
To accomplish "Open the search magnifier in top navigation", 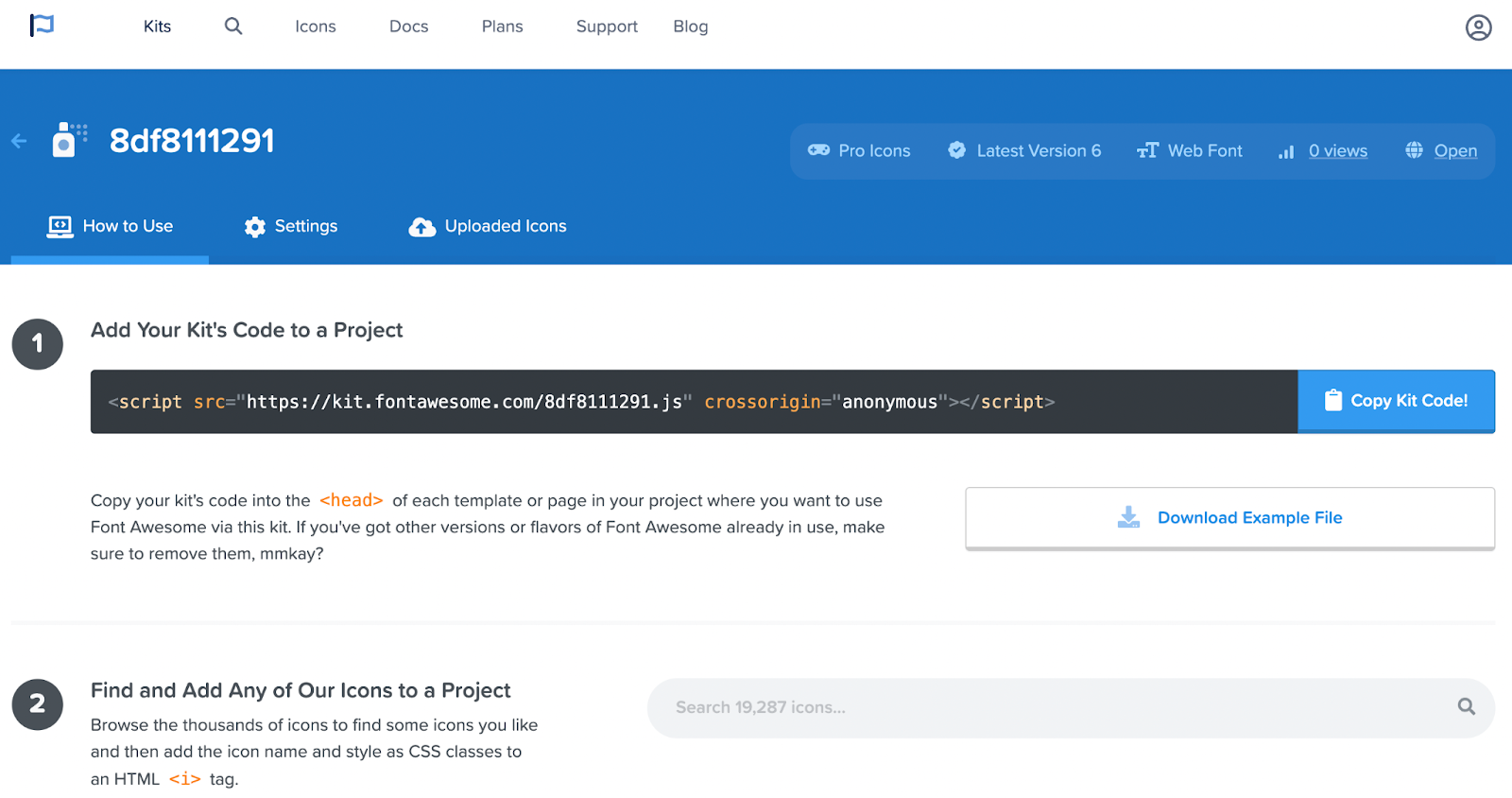I will point(233,26).
